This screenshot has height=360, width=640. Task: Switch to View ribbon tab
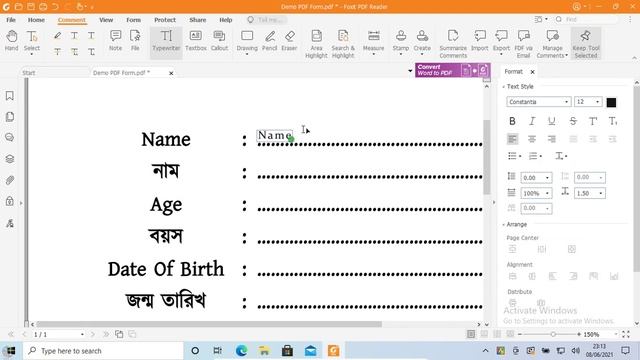click(x=106, y=20)
